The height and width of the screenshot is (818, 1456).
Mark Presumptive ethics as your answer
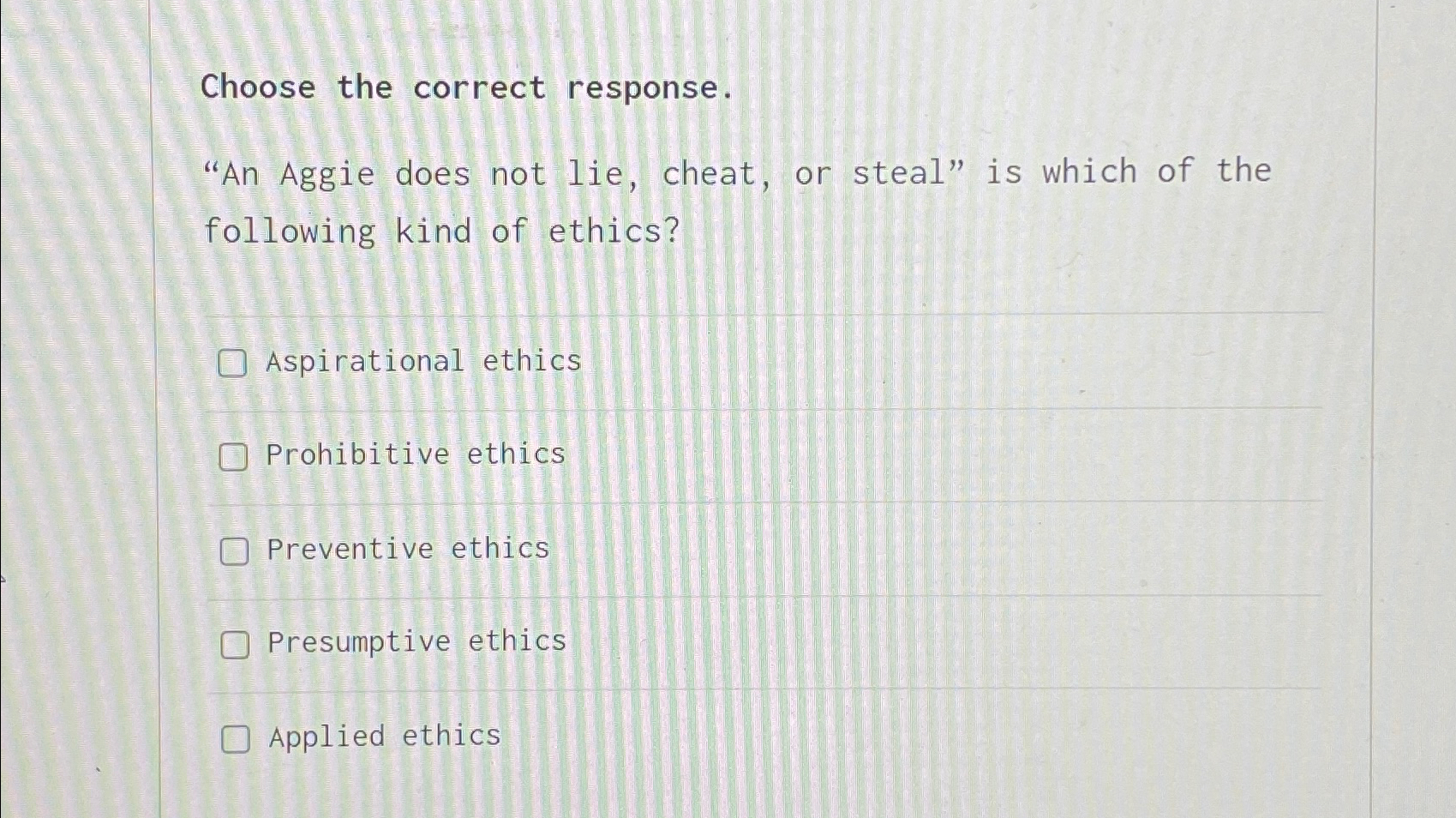click(x=234, y=645)
